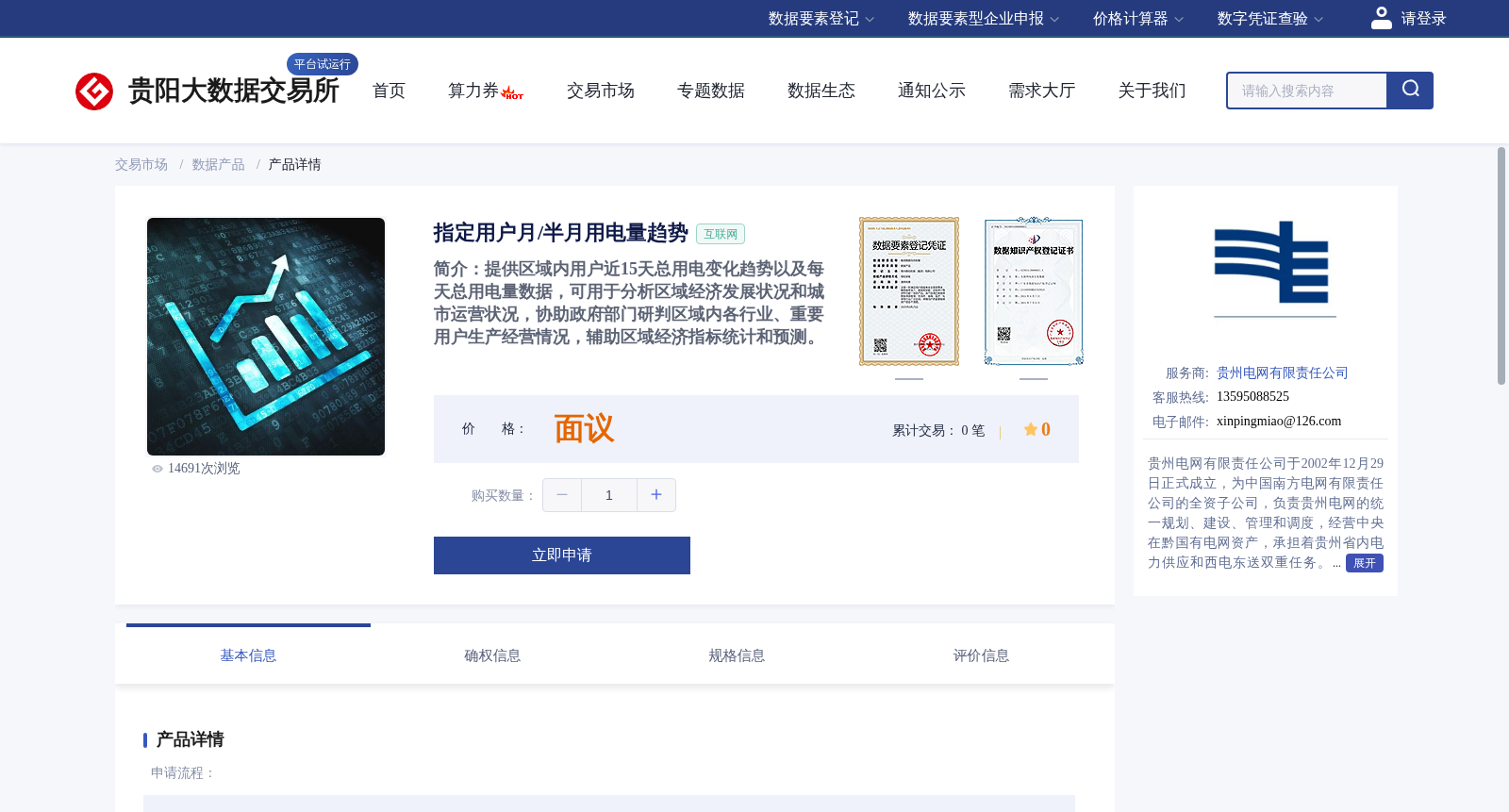Switch to the 确权信息 tab

coord(492,655)
